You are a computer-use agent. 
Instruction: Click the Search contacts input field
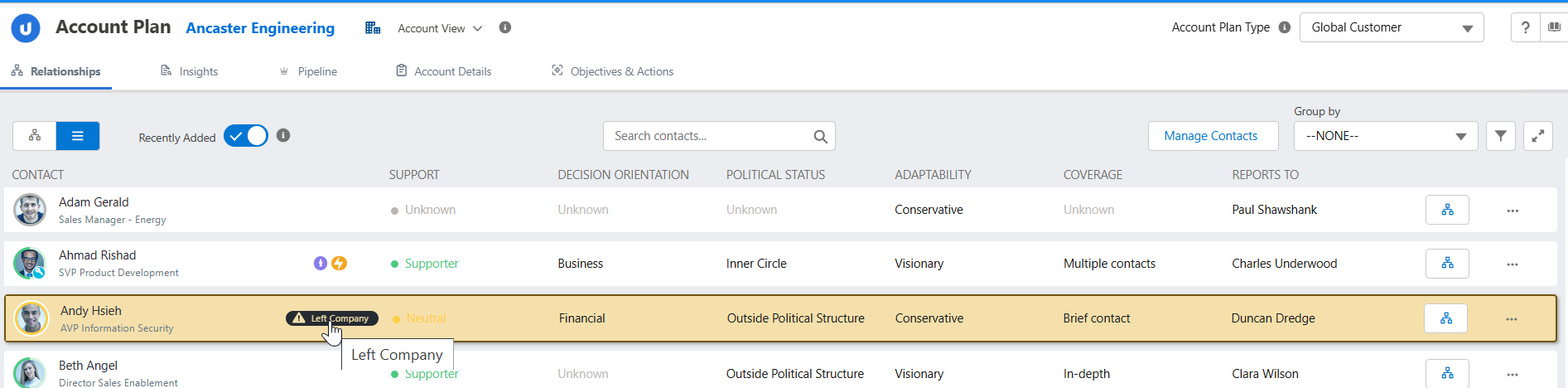pyautogui.click(x=719, y=136)
